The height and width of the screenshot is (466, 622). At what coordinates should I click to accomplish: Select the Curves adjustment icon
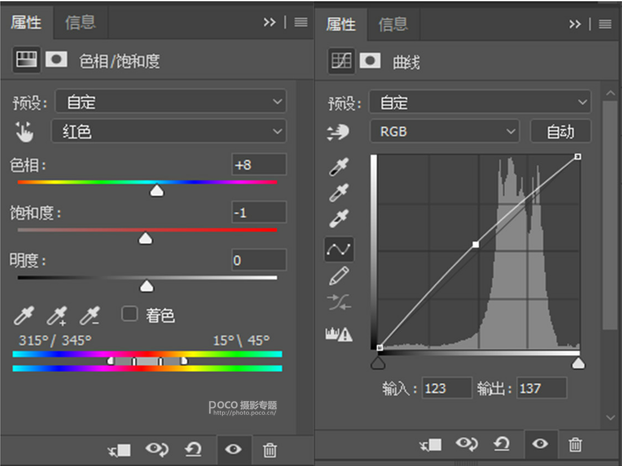click(341, 61)
